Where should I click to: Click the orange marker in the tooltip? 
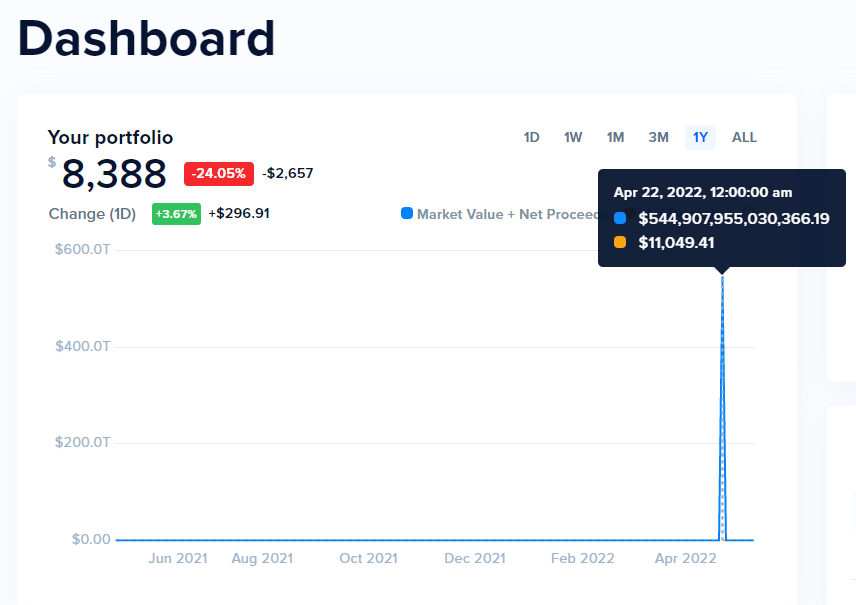pyautogui.click(x=620, y=242)
